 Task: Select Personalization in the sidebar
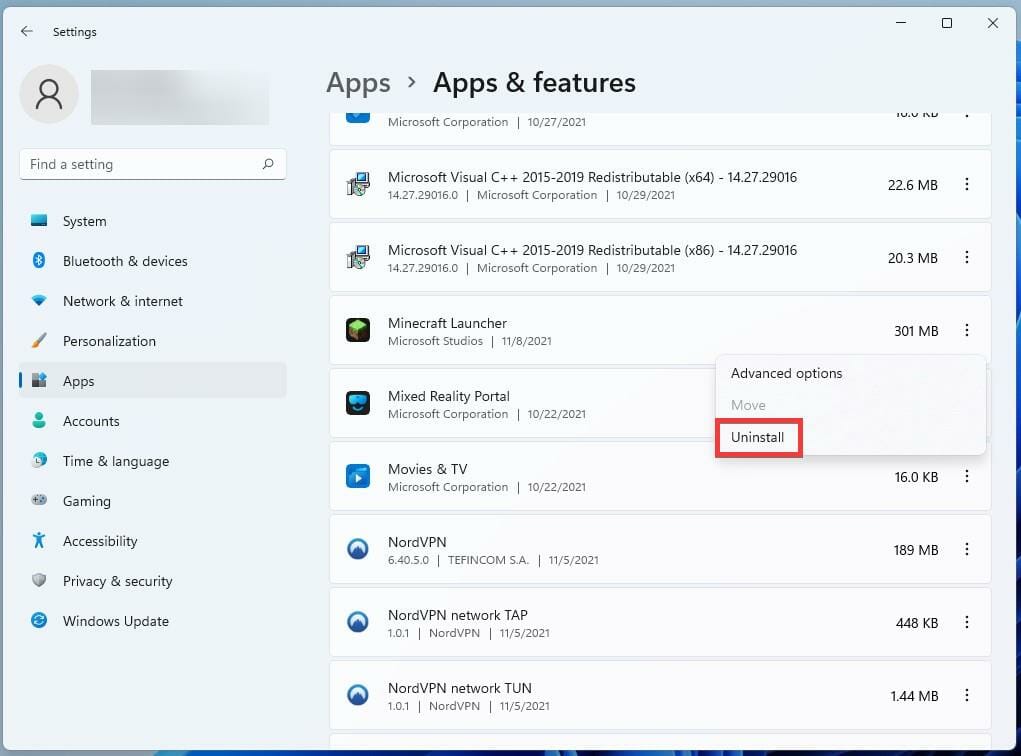pyautogui.click(x=153, y=341)
